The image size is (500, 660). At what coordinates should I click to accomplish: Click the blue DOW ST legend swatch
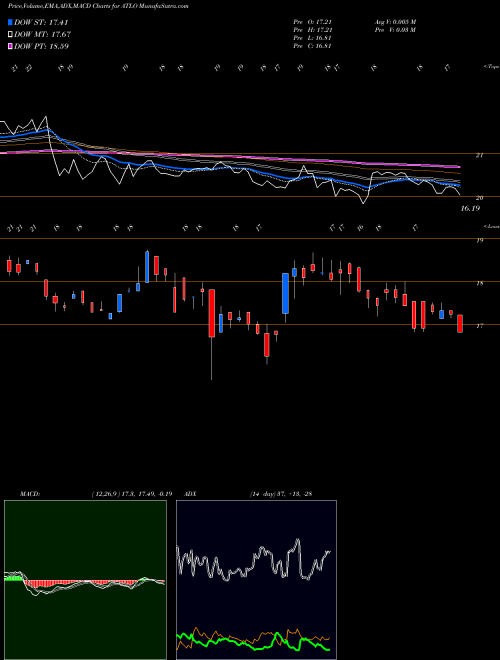[x=10, y=22]
